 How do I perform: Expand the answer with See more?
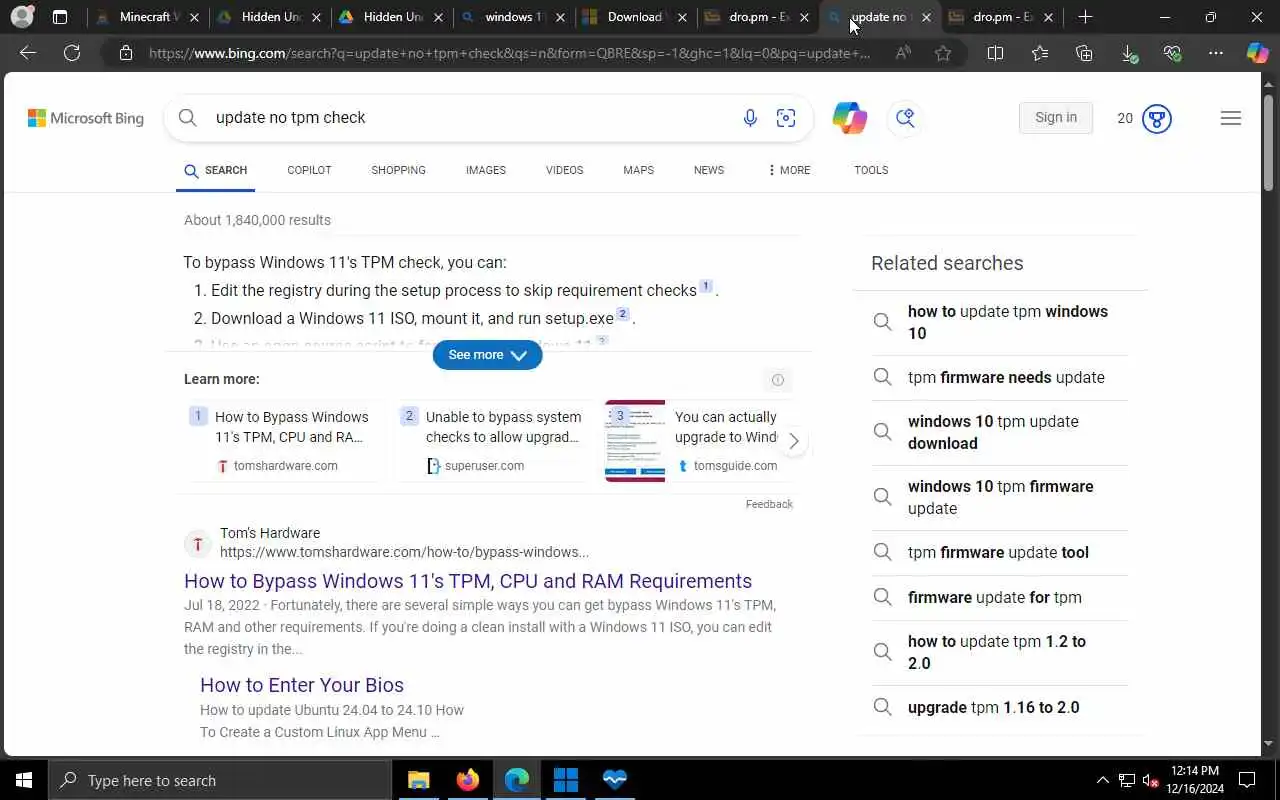[x=488, y=355]
